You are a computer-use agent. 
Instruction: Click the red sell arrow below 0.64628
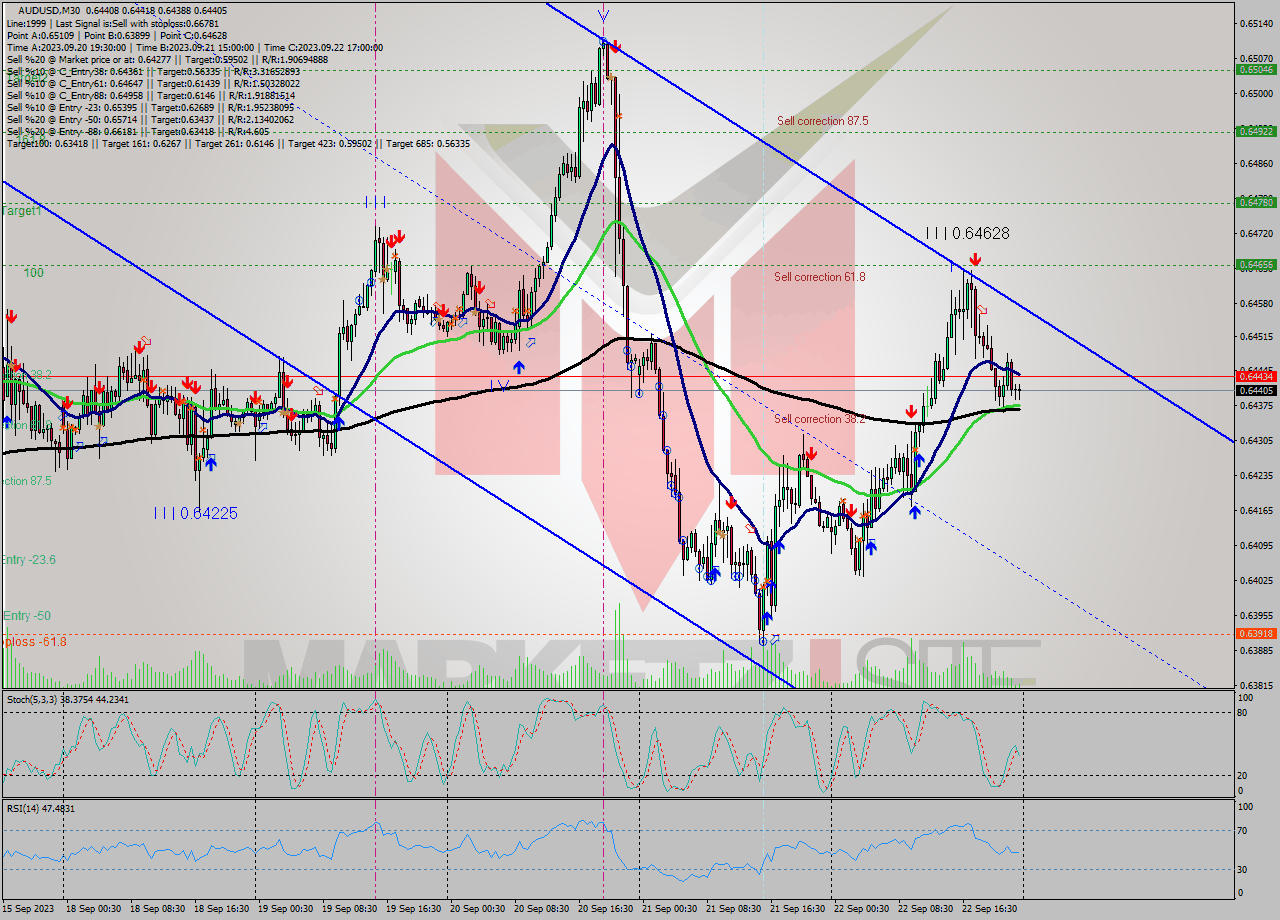[974, 260]
